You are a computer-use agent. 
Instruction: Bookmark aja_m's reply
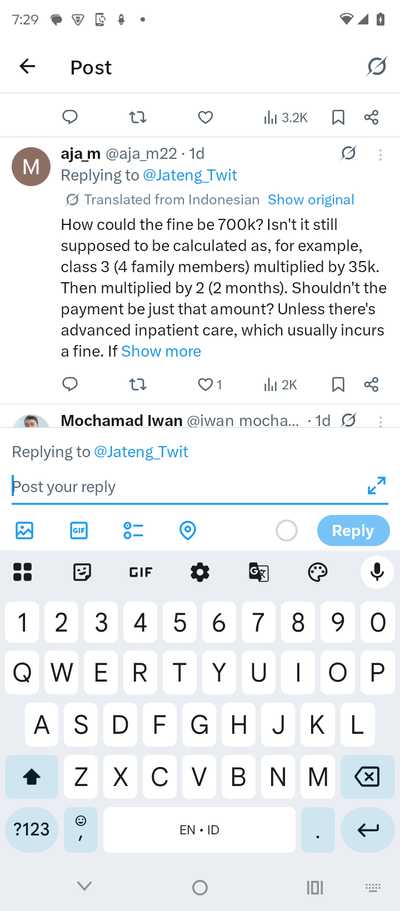(338, 384)
